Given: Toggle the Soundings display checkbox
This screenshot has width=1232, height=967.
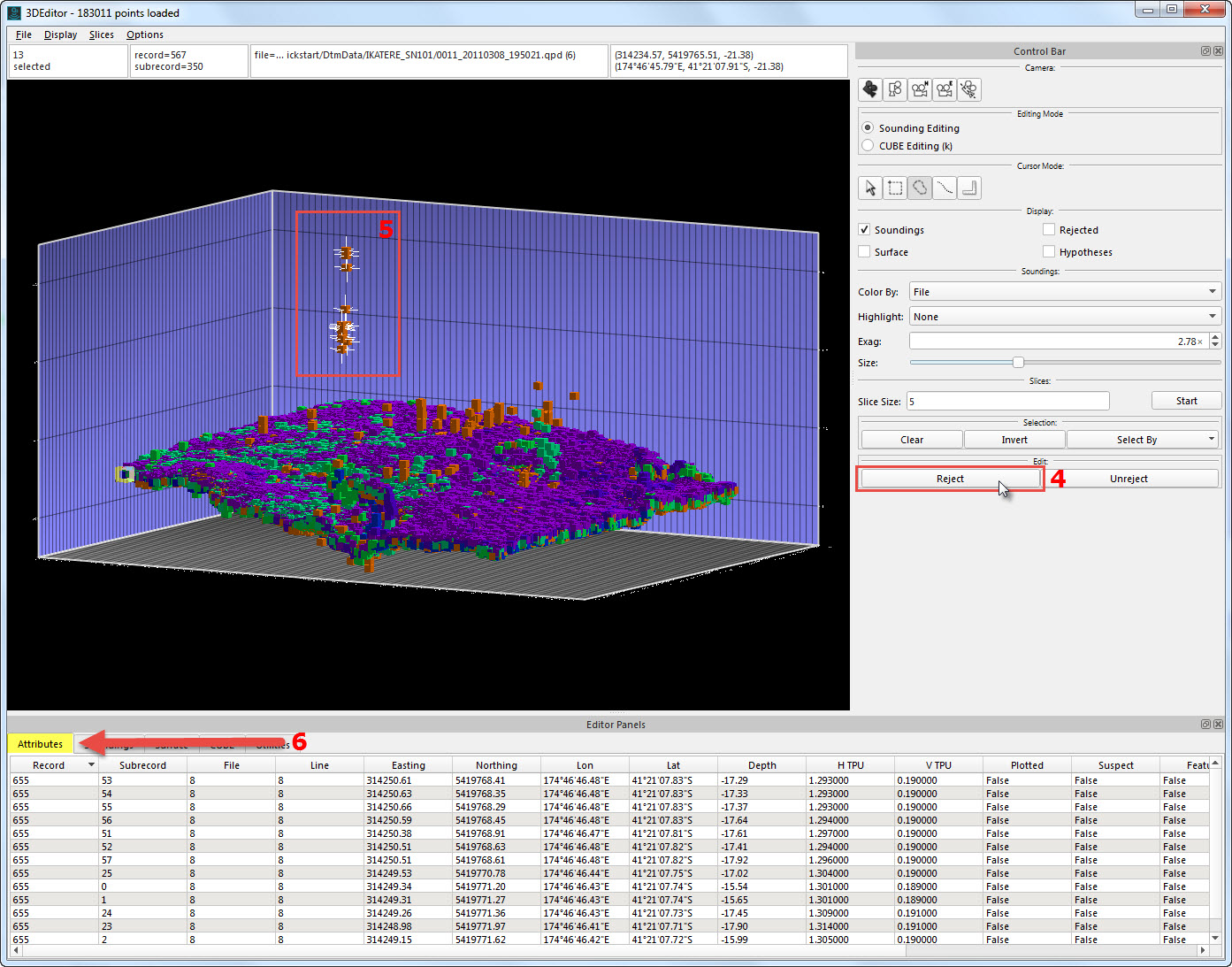Looking at the screenshot, I should pyautogui.click(x=865, y=230).
